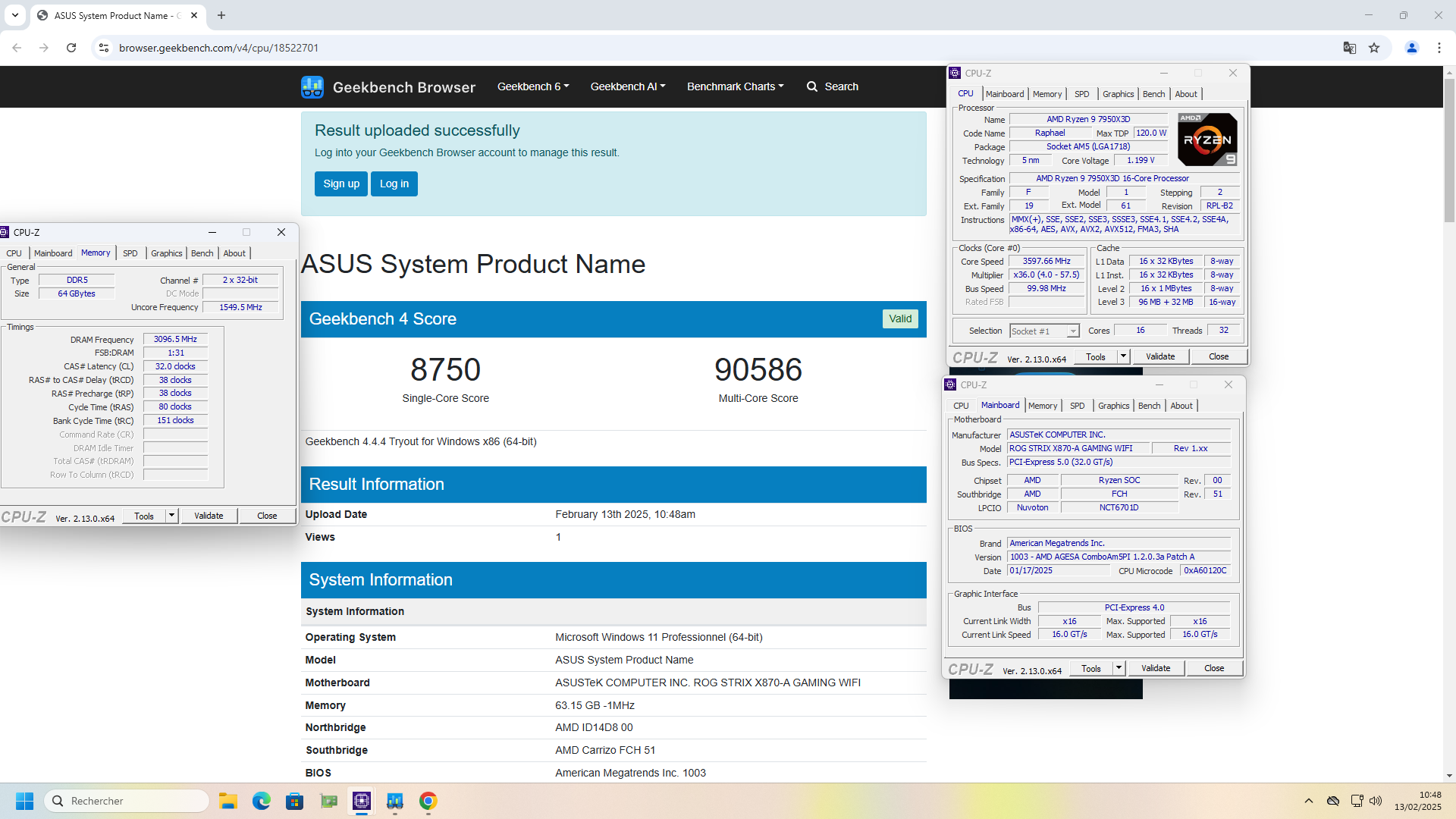Click the multi-core score 90586
This screenshot has height=819, width=1456.
(758, 369)
